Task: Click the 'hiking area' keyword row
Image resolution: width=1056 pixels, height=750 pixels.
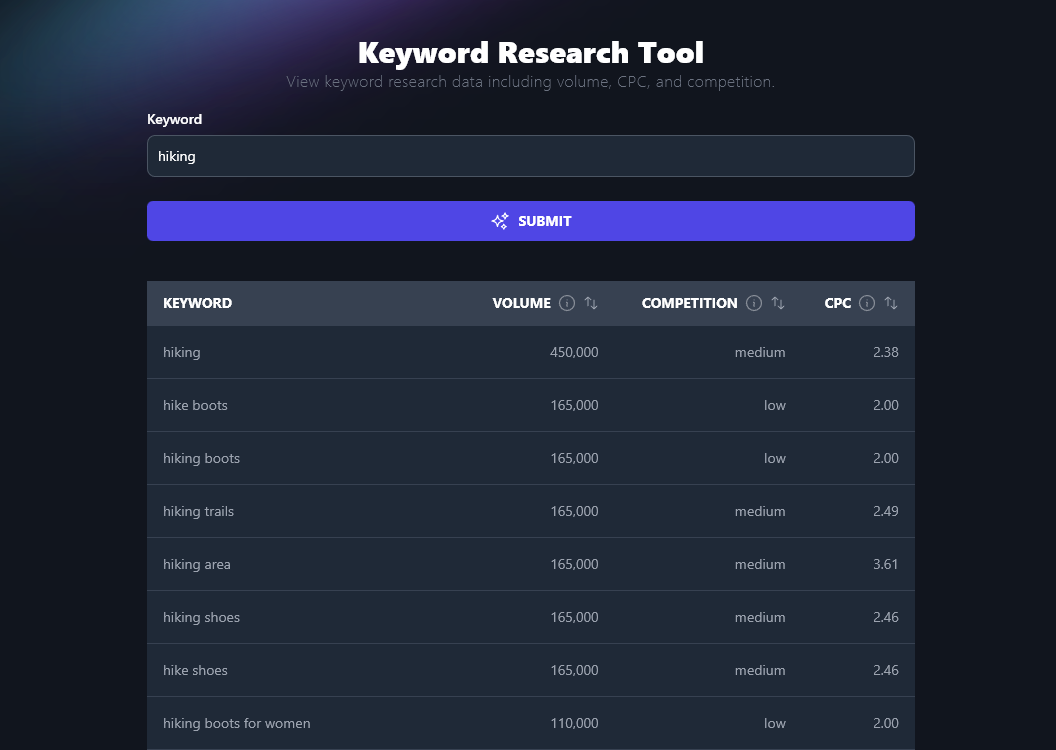Action: [x=530, y=564]
